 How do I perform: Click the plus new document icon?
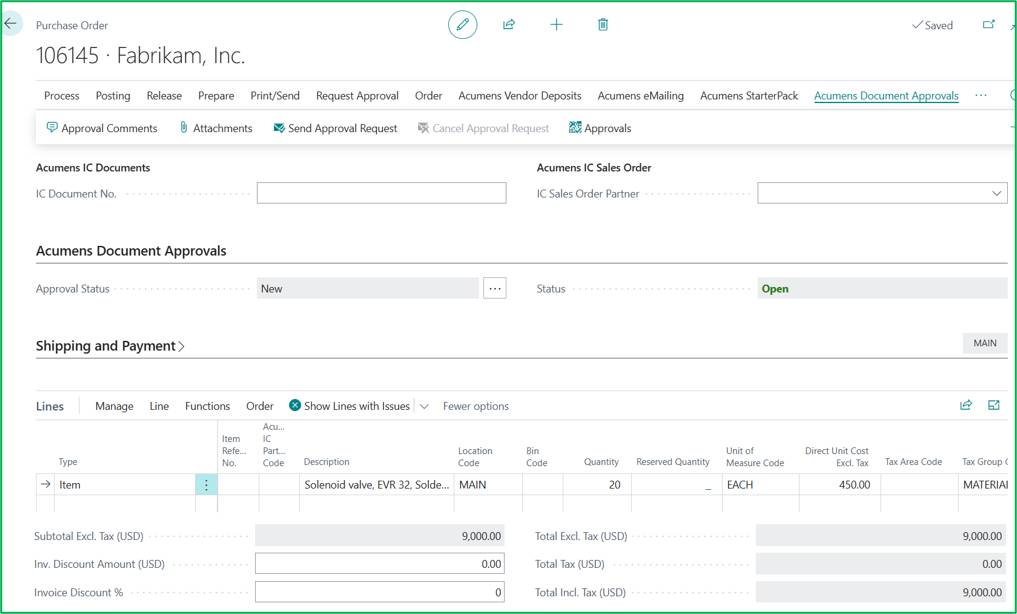click(x=556, y=25)
